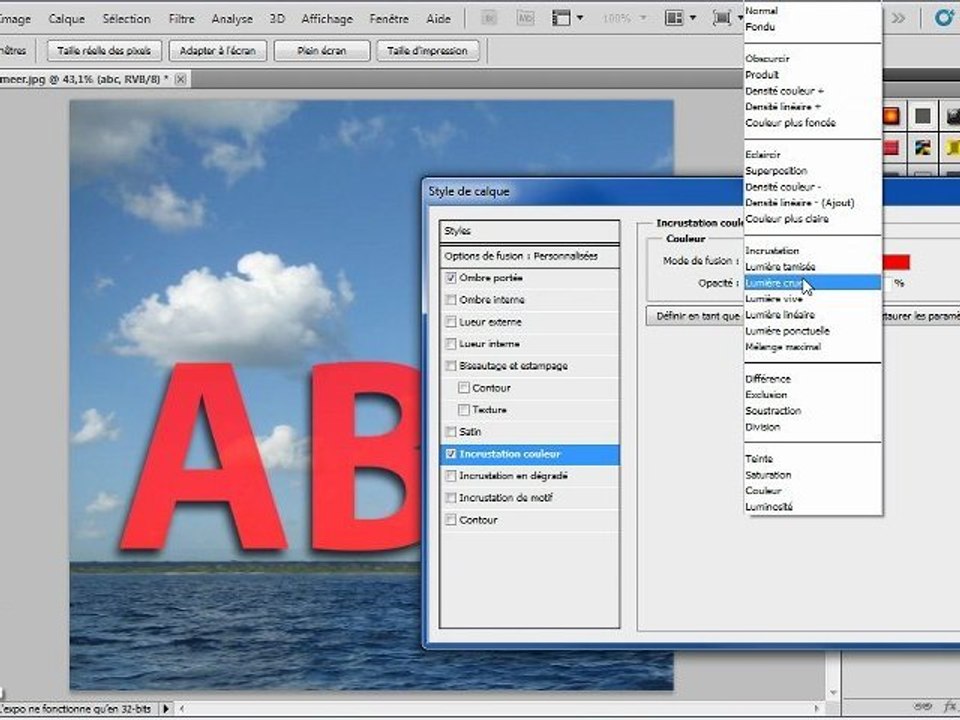Select Options de fusion : Personnalisées row
Image resolution: width=960 pixels, height=720 pixels.
[530, 256]
